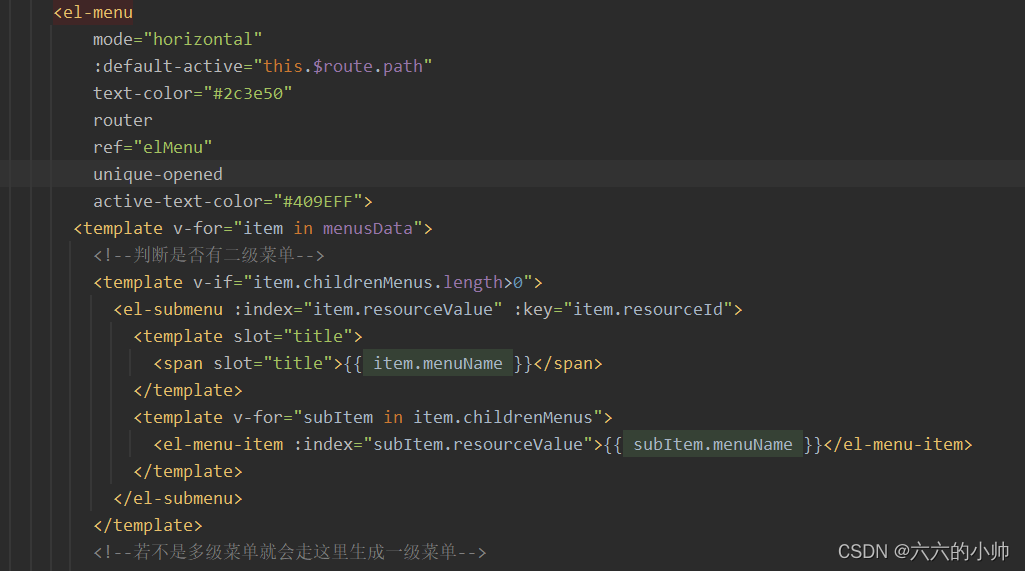Click the closing </template> after </el-submenu>
The height and width of the screenshot is (571, 1025).
[x=148, y=525]
